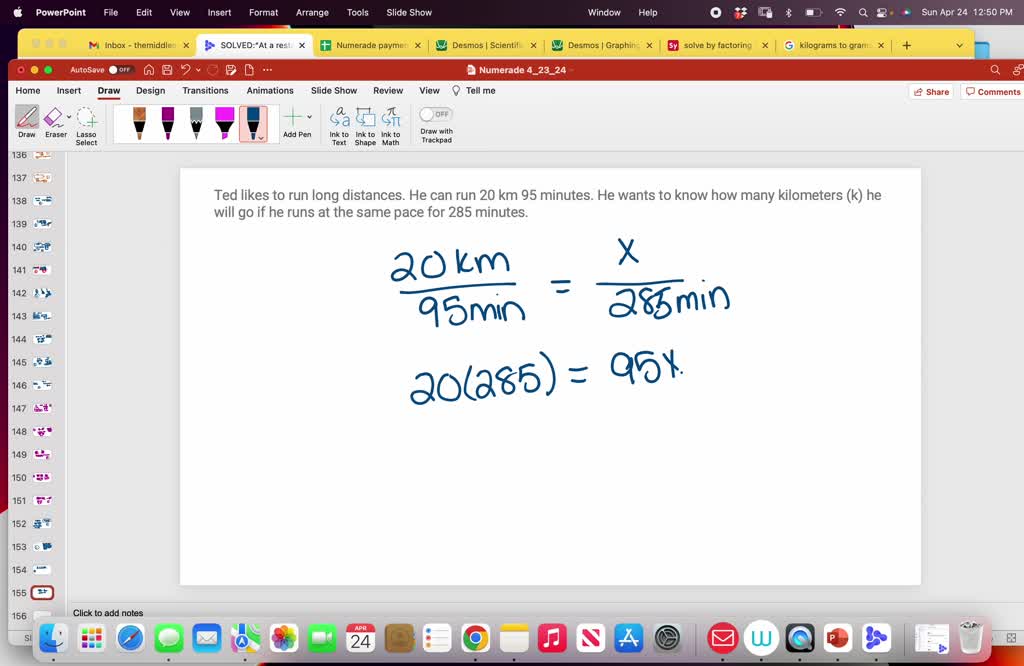Screen dimensions: 1024x666
Task: Expand the dark blue pen options chevron
Action: 262,138
